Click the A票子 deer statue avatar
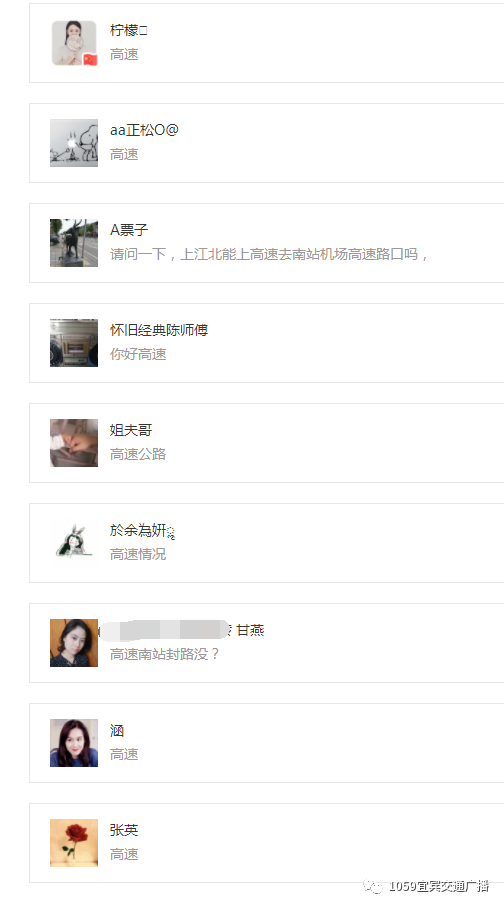The image size is (504, 908). (x=74, y=243)
